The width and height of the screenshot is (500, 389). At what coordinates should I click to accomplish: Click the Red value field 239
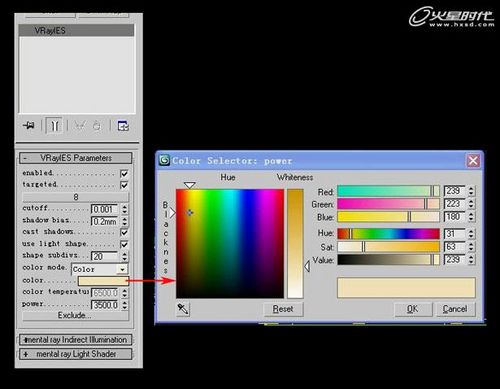click(x=455, y=191)
